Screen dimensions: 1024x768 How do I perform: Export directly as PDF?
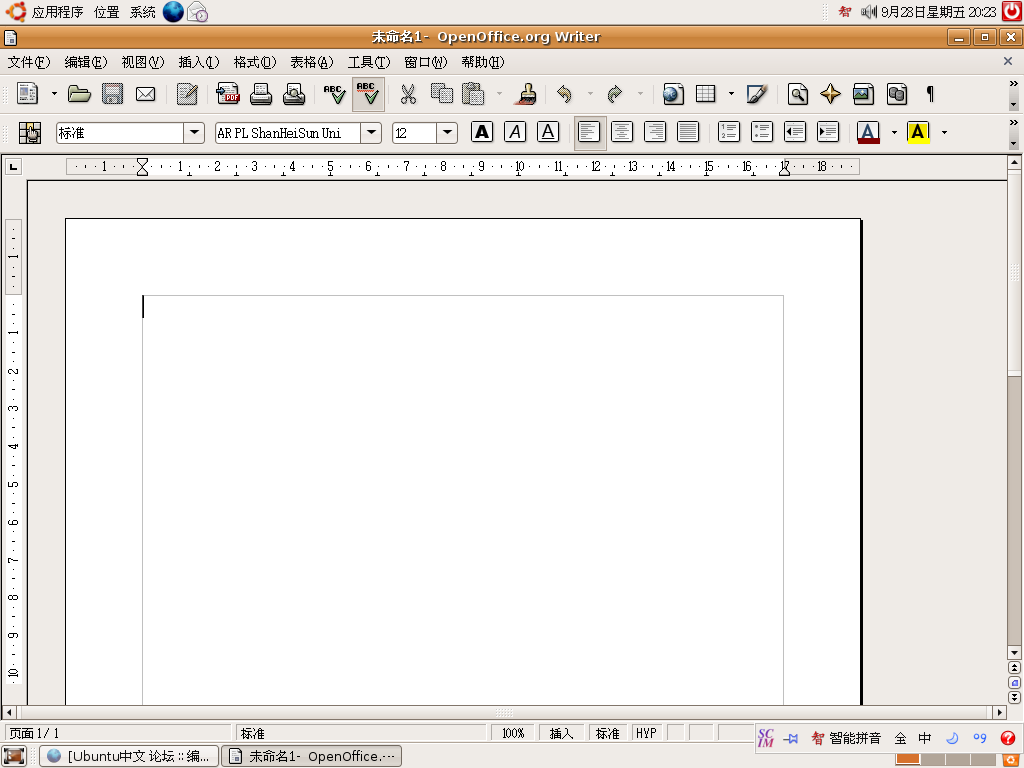point(228,94)
